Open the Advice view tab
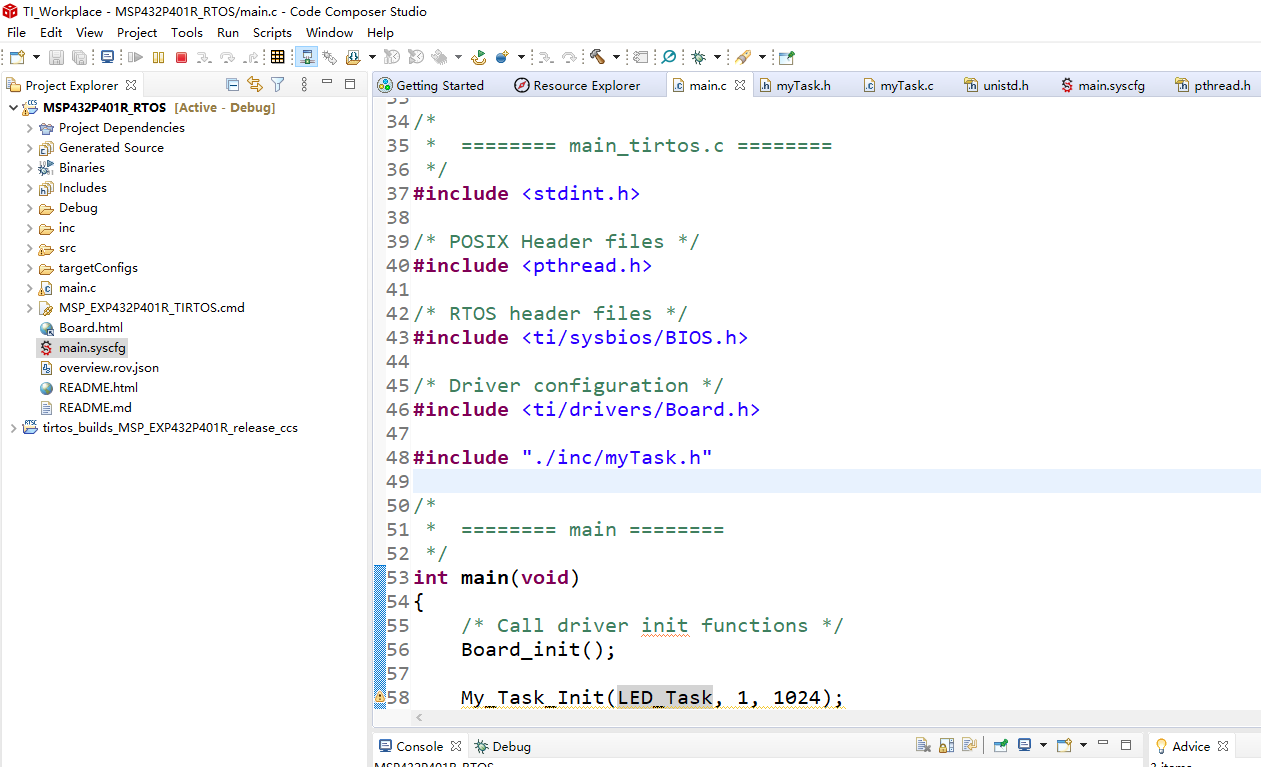The image size is (1261, 767). 1182,746
